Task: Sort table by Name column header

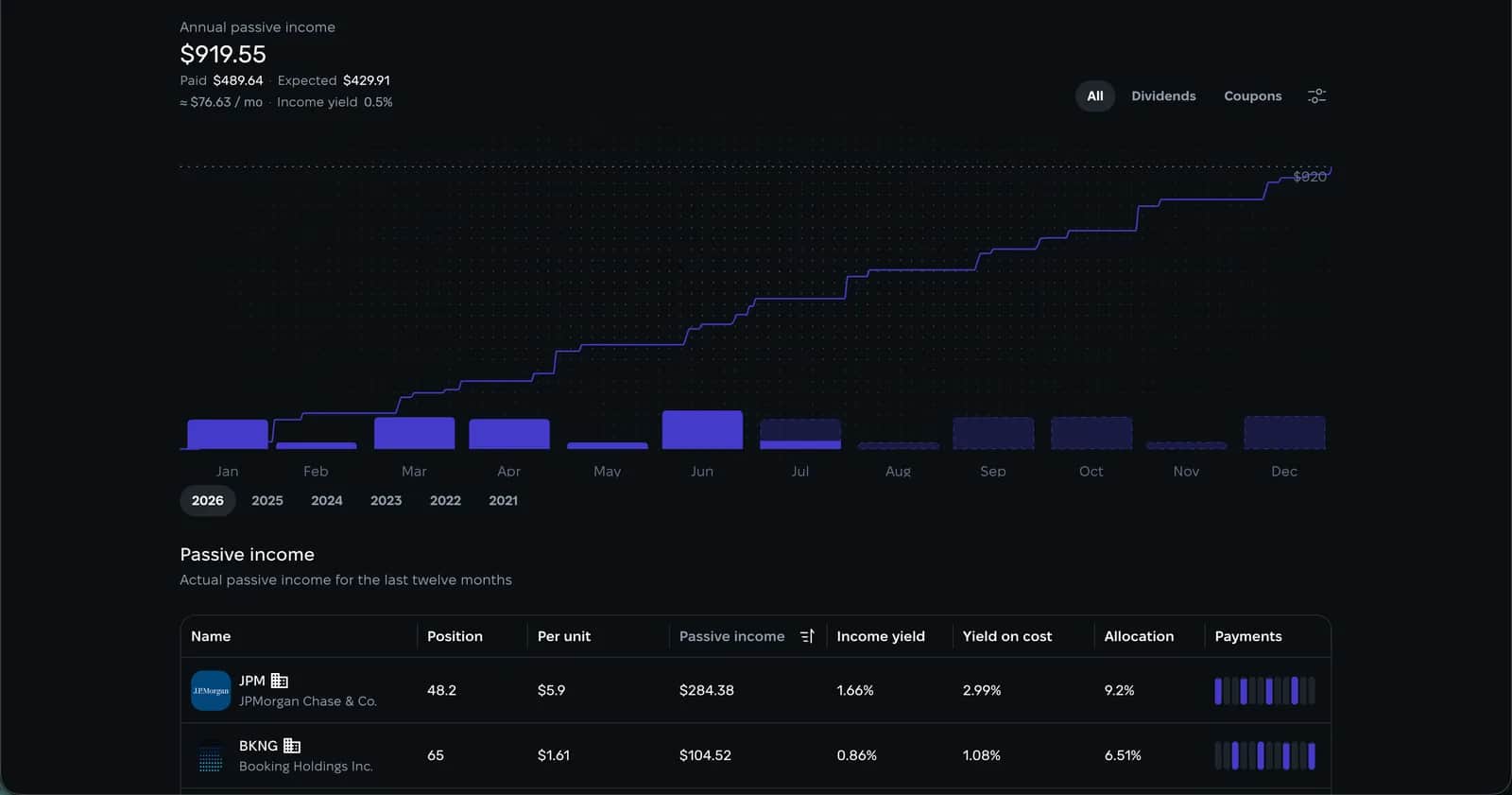Action: pyautogui.click(x=211, y=636)
